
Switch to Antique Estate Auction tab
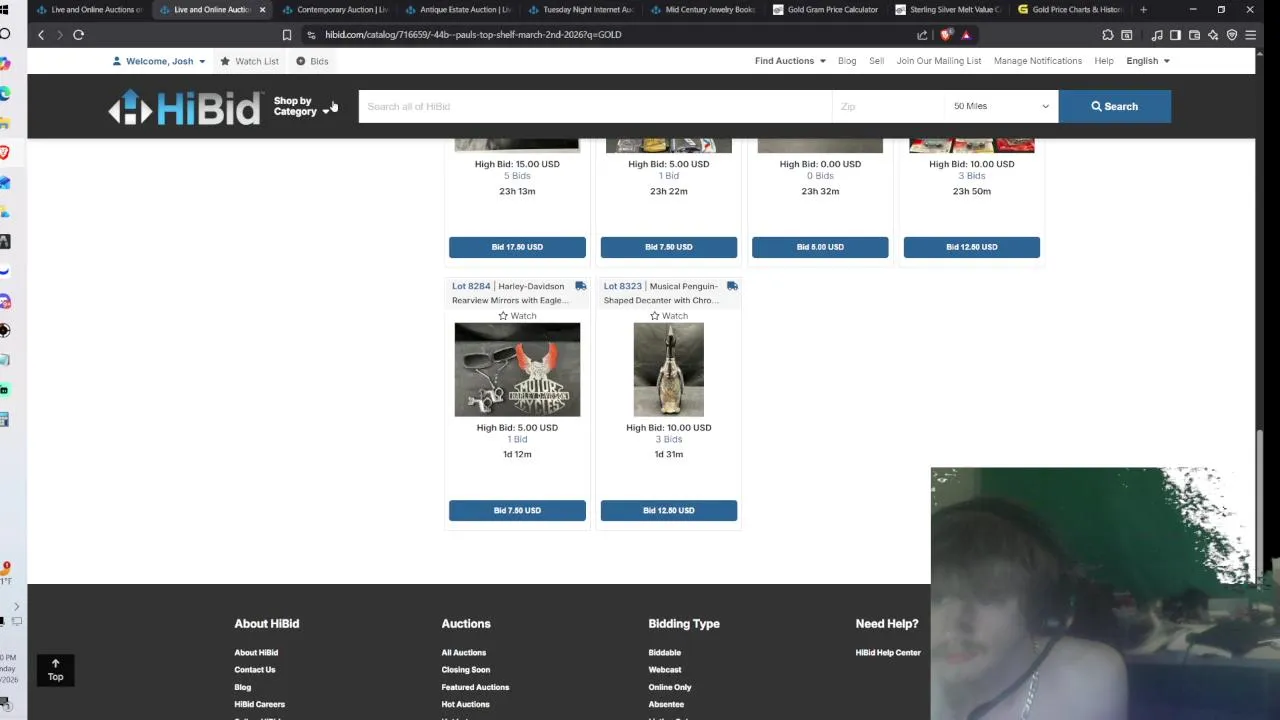point(458,9)
